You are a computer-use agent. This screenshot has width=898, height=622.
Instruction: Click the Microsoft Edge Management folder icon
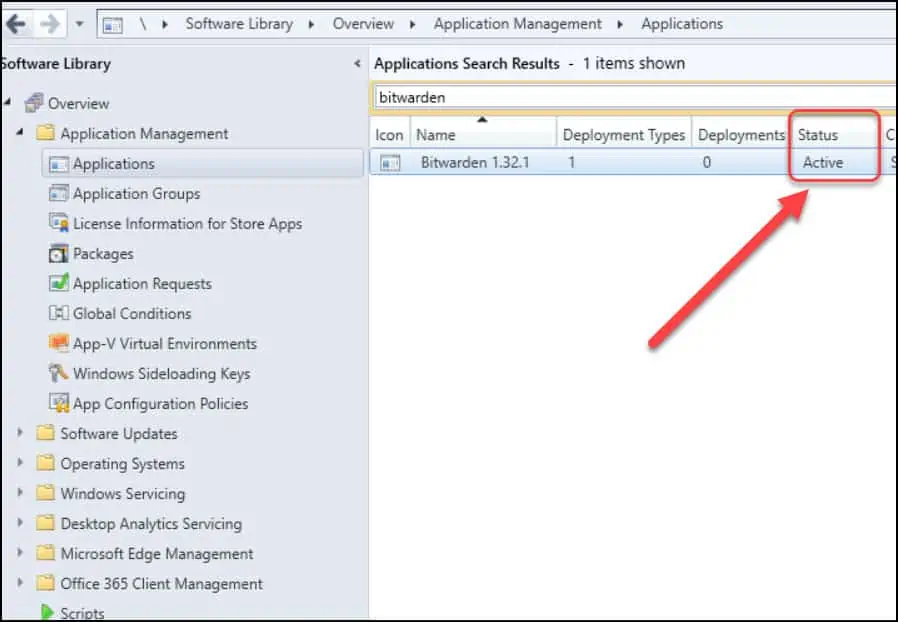coord(45,553)
